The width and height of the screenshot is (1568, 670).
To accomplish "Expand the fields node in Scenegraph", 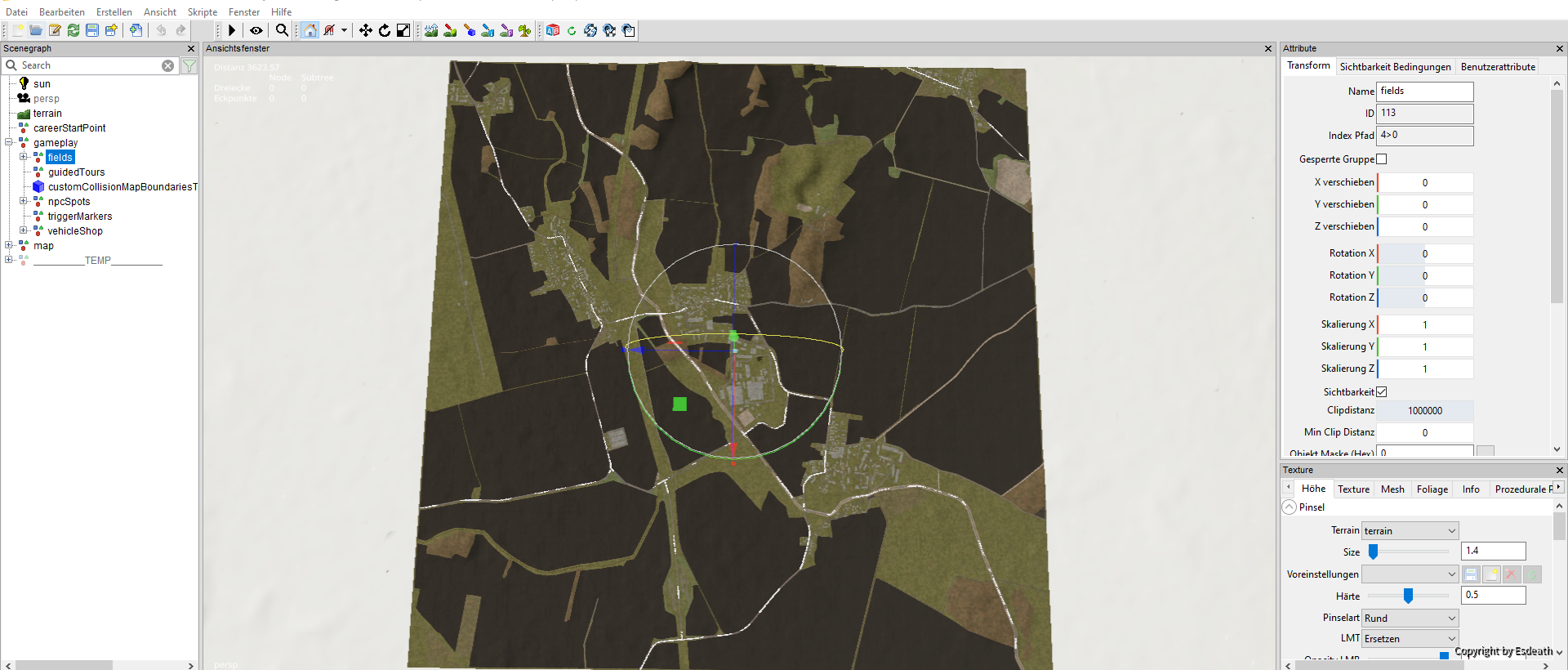I will 24,157.
